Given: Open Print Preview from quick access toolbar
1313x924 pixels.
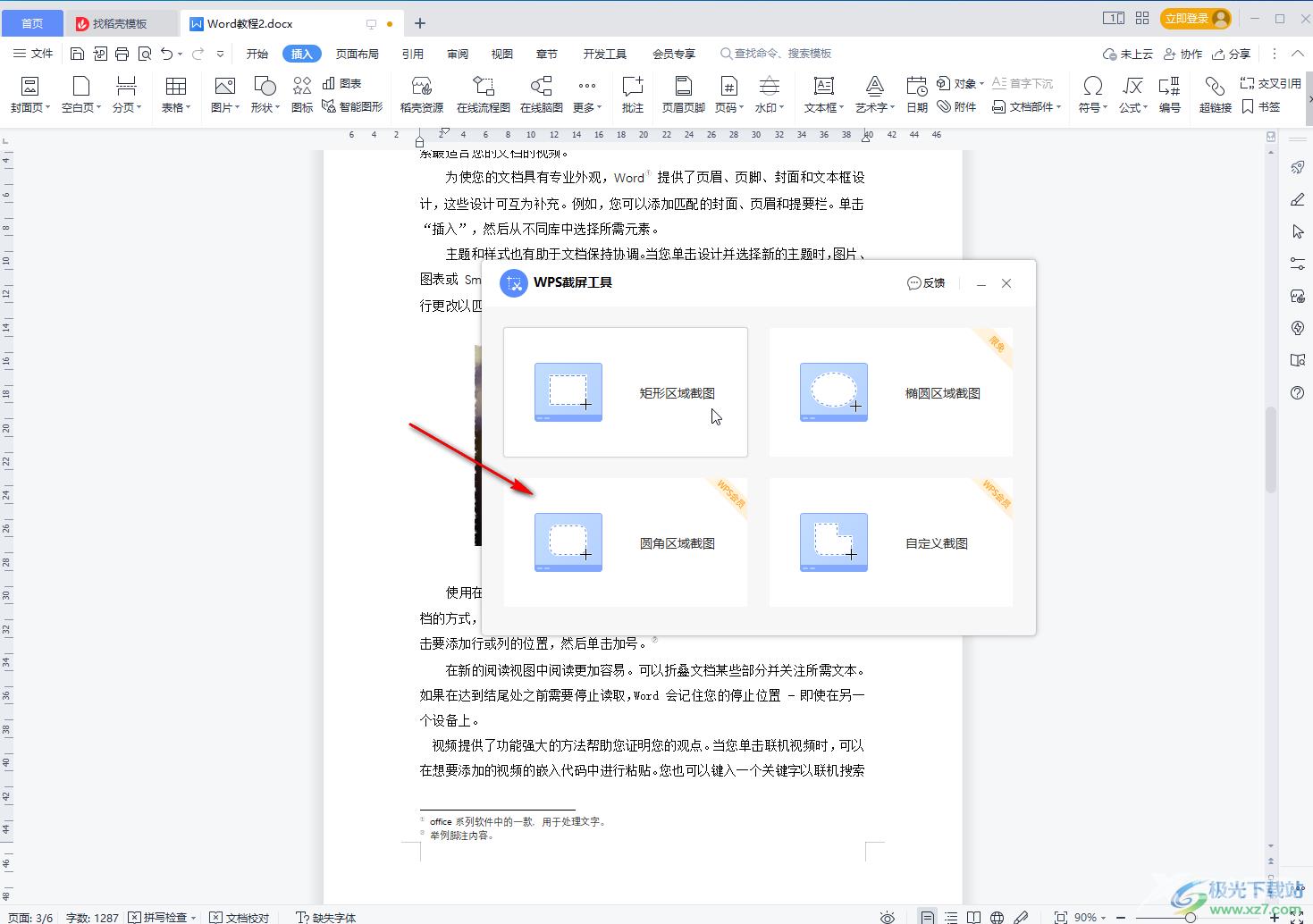Looking at the screenshot, I should 145,54.
